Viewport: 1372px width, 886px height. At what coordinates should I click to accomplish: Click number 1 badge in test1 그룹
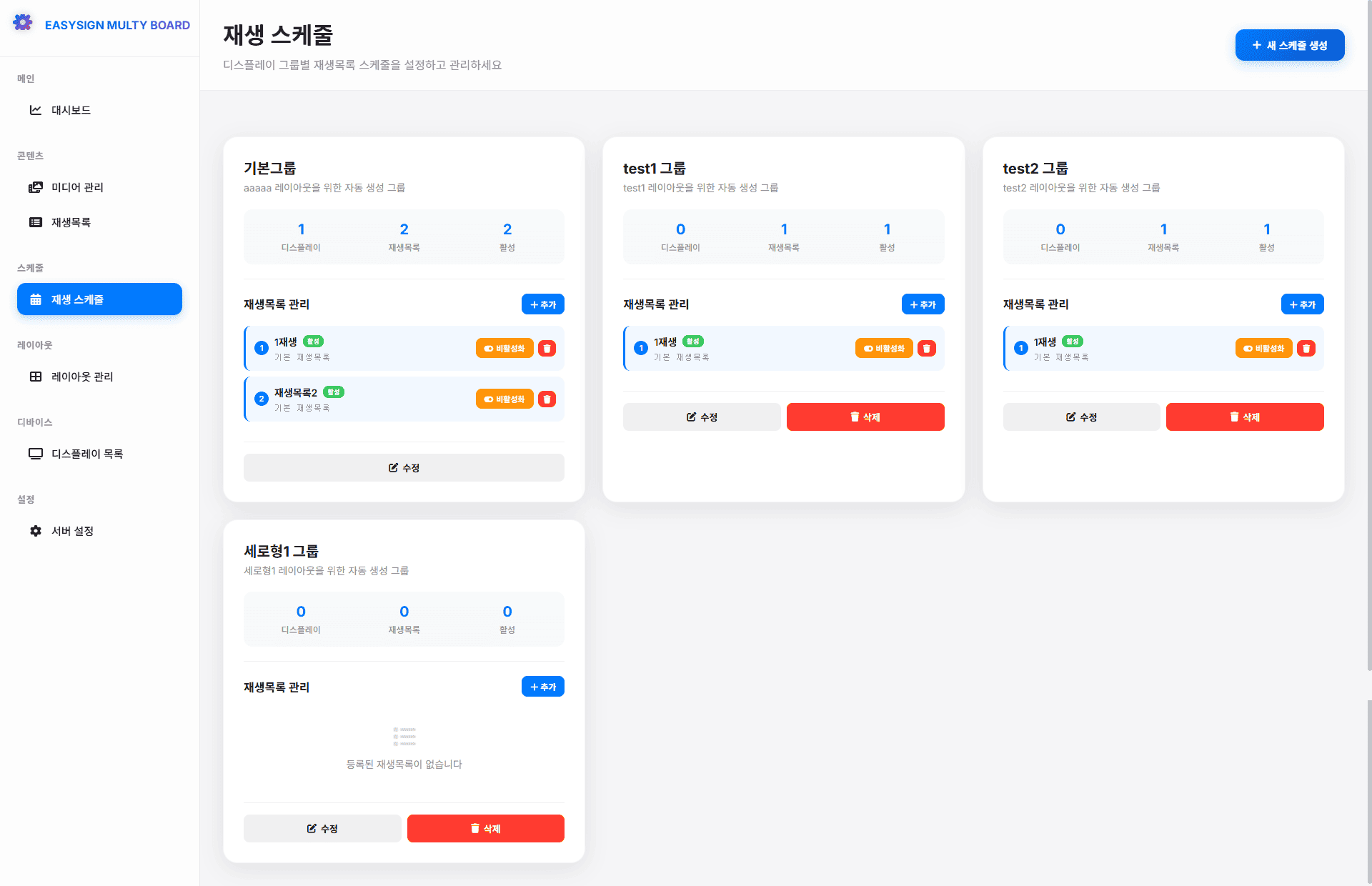tap(641, 349)
